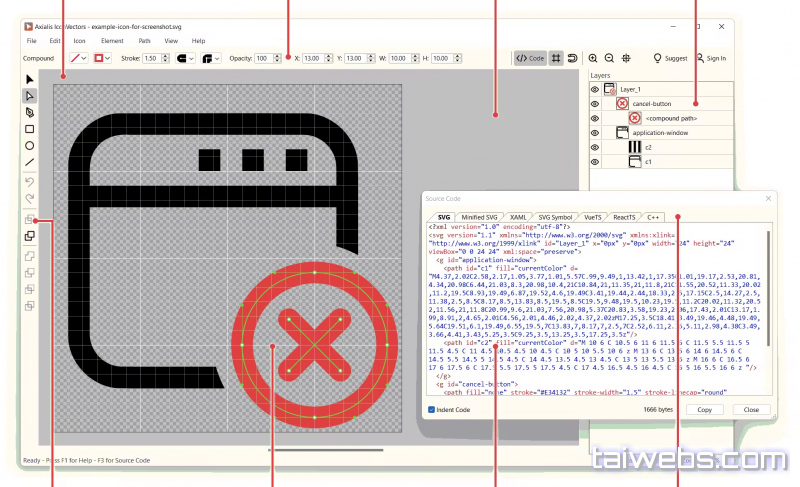The width and height of the screenshot is (800, 487).
Task: Expand the stroke line cap dropdown
Action: tap(190, 59)
